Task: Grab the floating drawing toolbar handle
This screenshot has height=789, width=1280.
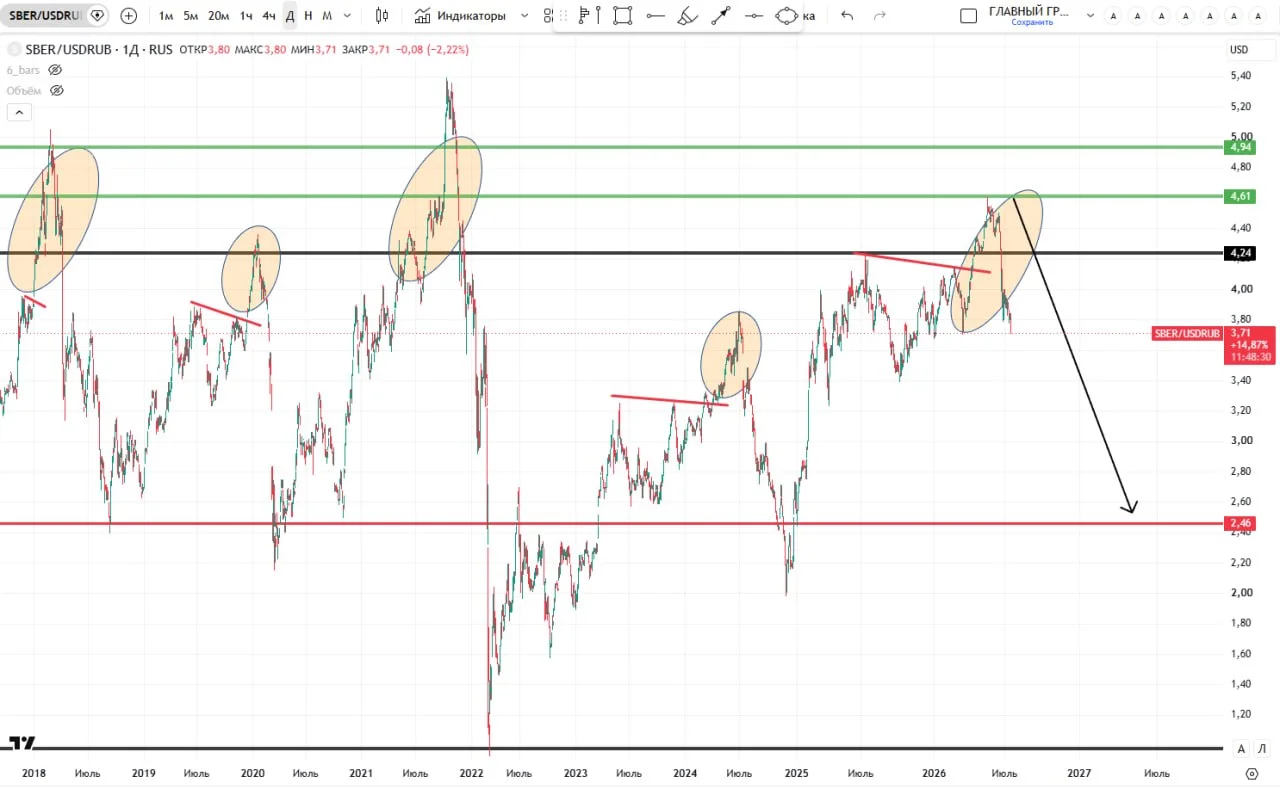Action: pos(561,16)
